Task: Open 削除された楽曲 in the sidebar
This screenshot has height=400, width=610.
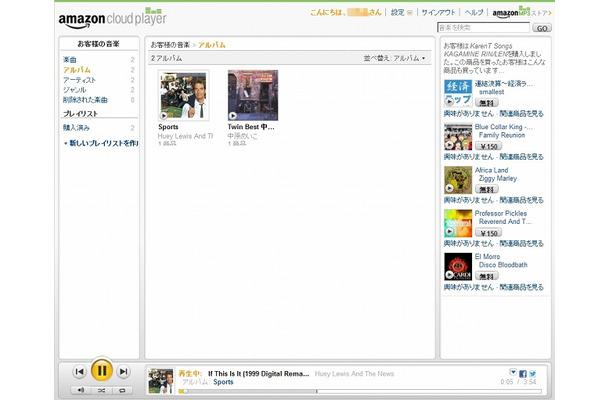Action: [x=85, y=100]
